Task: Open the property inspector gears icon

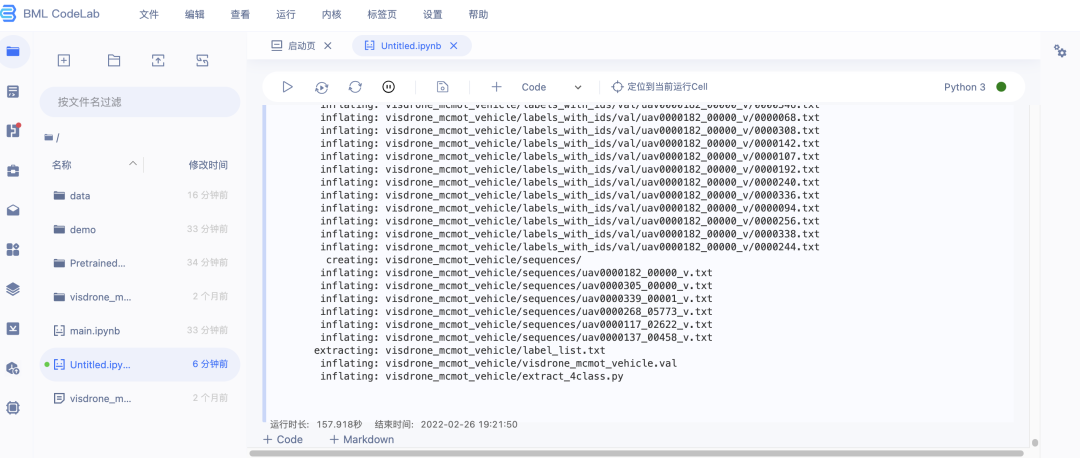Action: pos(1061,51)
